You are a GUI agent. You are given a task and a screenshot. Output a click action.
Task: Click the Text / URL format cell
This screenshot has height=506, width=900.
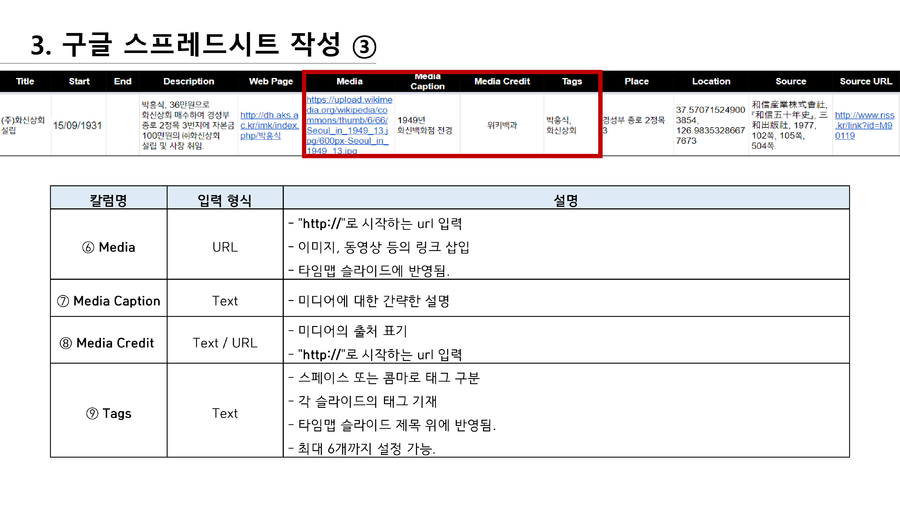224,342
